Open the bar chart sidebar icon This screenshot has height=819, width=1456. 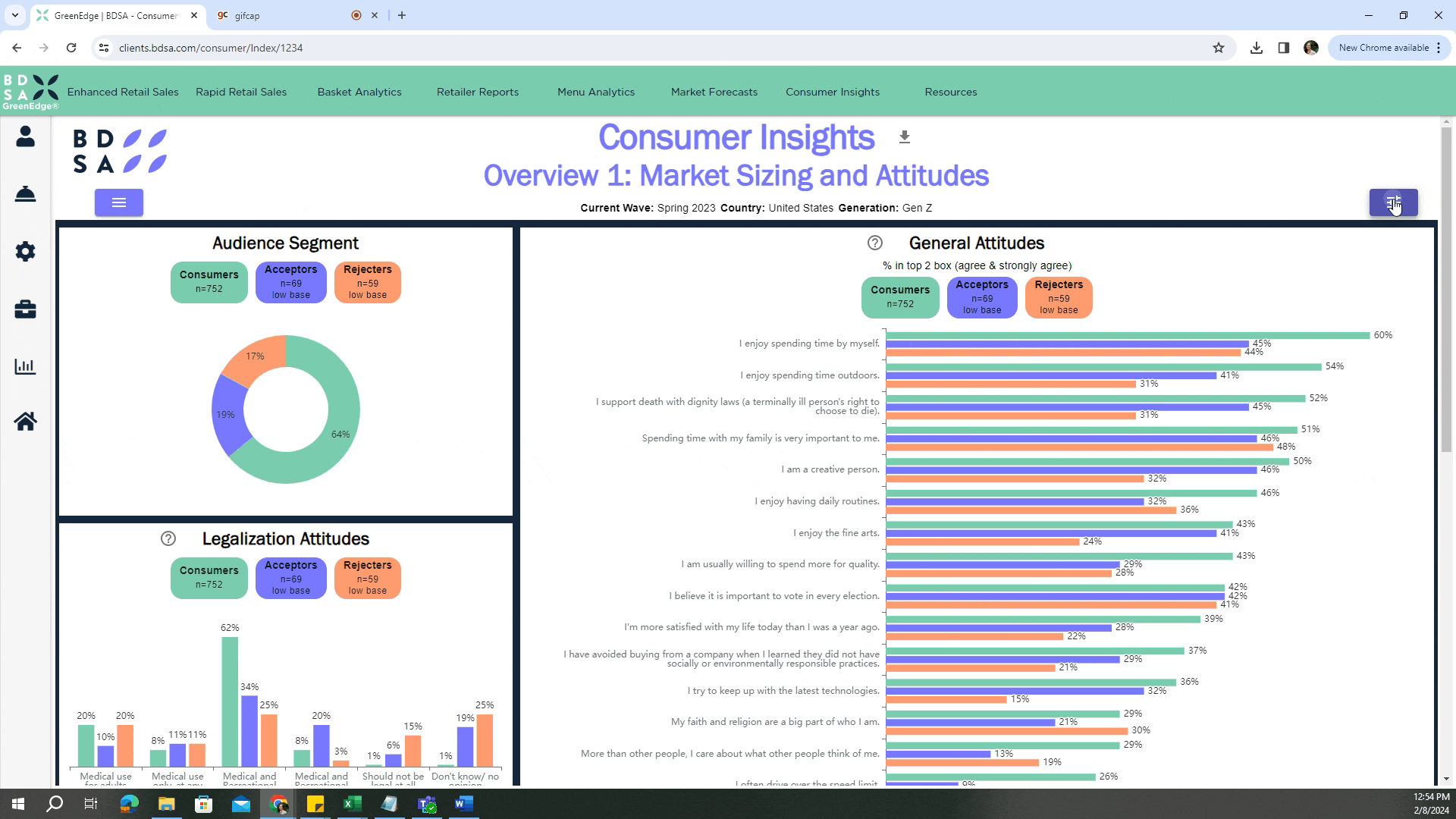pos(25,367)
